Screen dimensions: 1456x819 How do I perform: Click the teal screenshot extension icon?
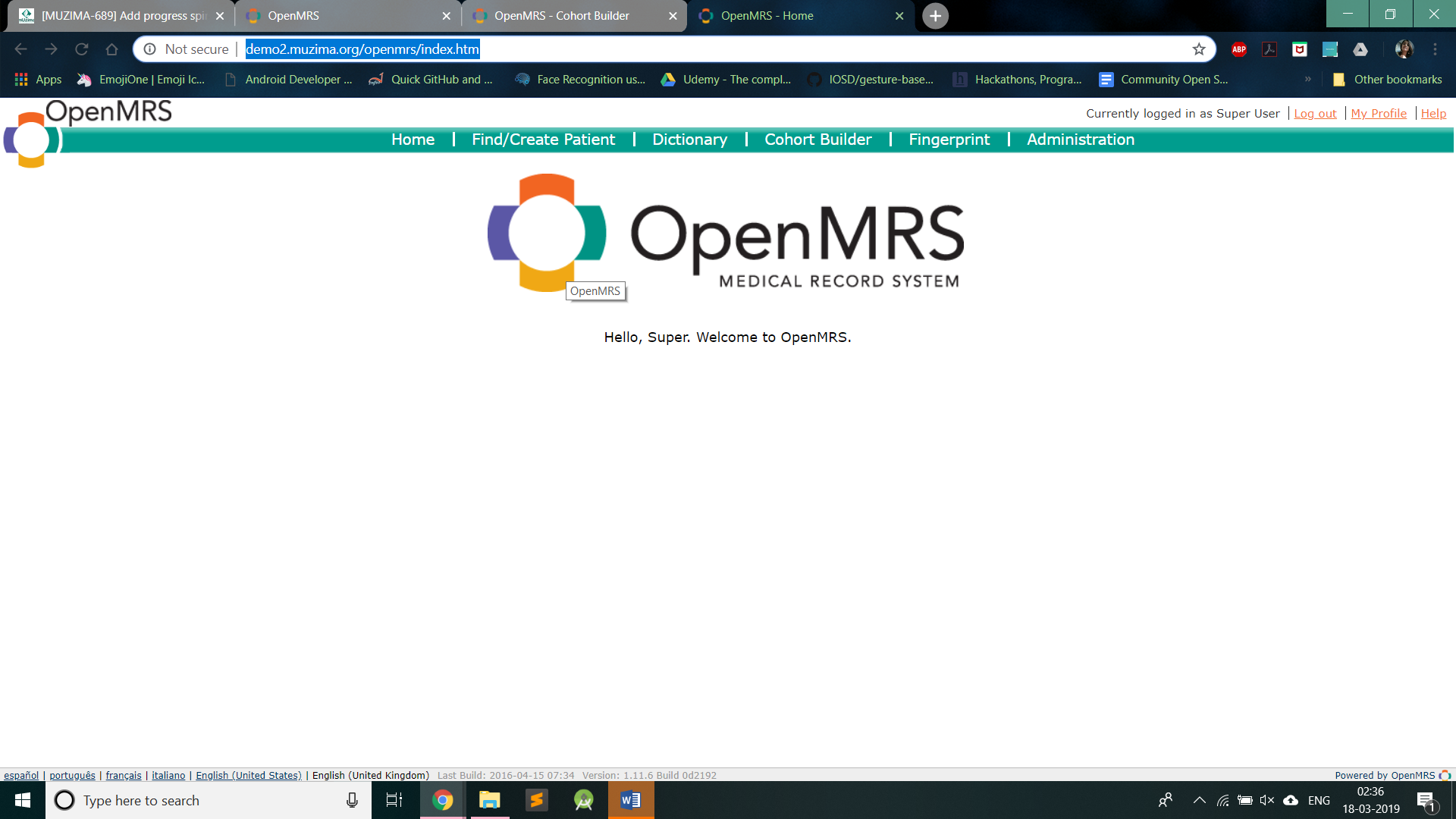point(1330,49)
